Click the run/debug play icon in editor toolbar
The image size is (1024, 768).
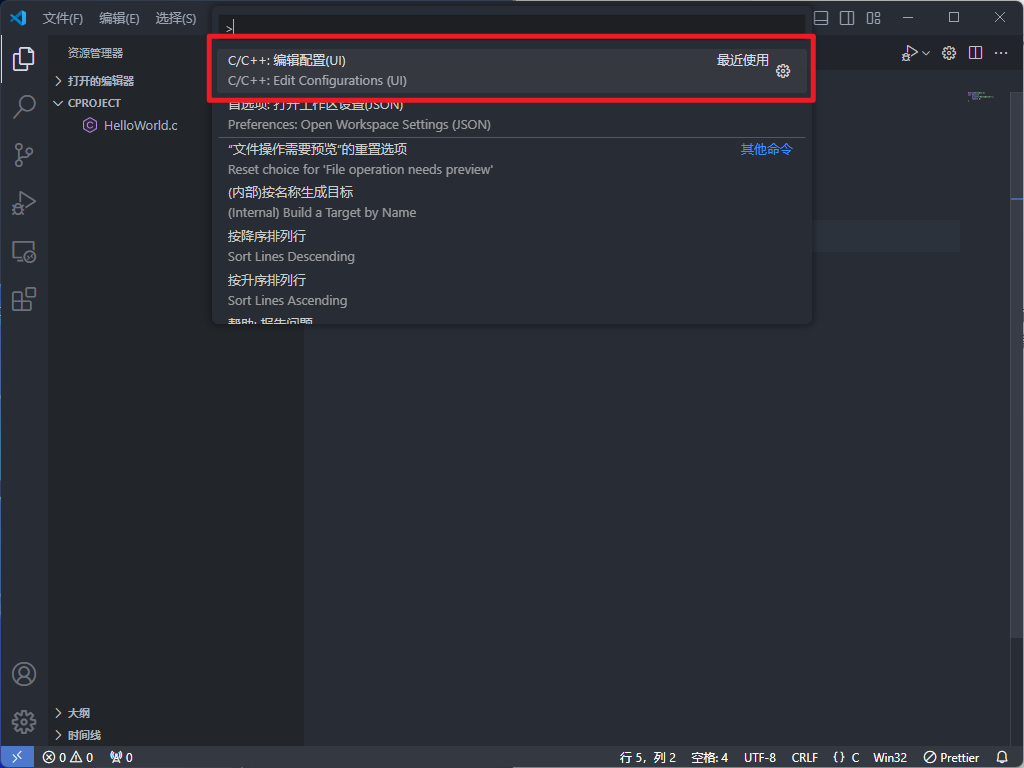(x=910, y=53)
